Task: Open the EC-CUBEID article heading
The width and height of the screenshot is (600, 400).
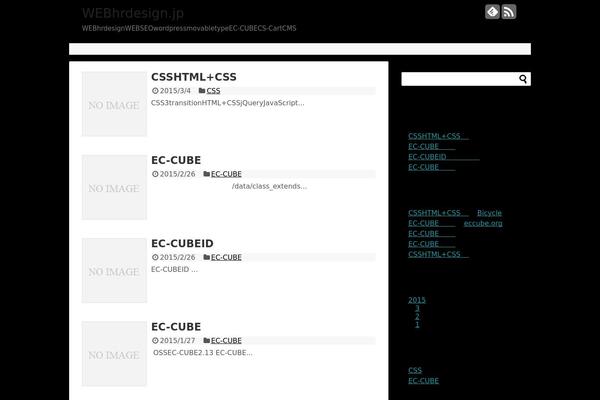Action: click(182, 243)
